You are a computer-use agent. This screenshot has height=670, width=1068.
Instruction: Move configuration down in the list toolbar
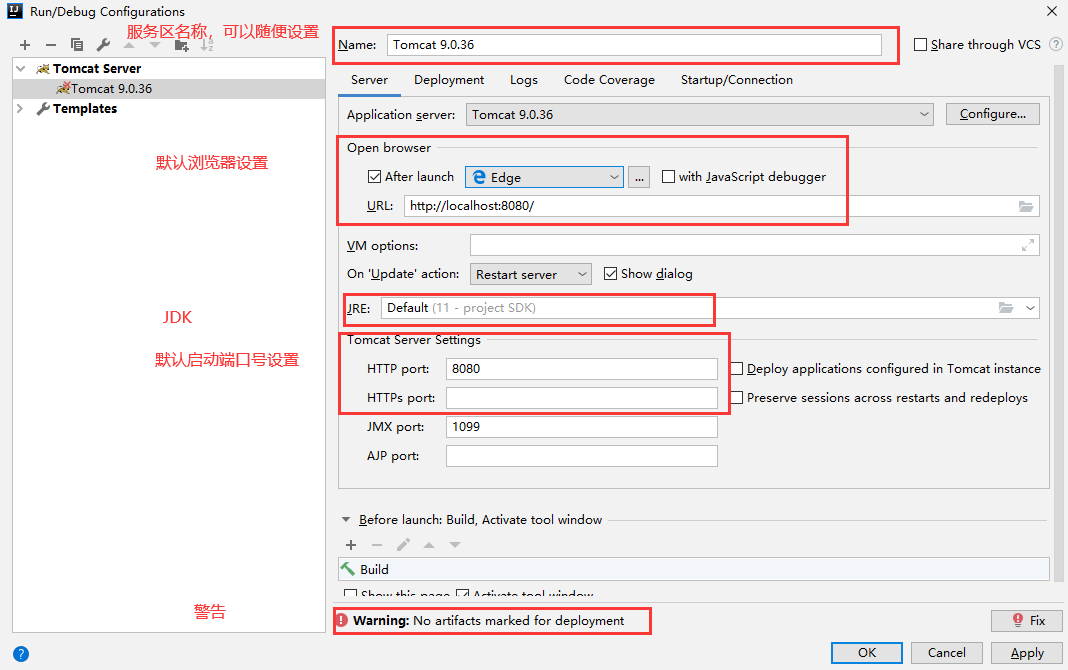point(155,45)
